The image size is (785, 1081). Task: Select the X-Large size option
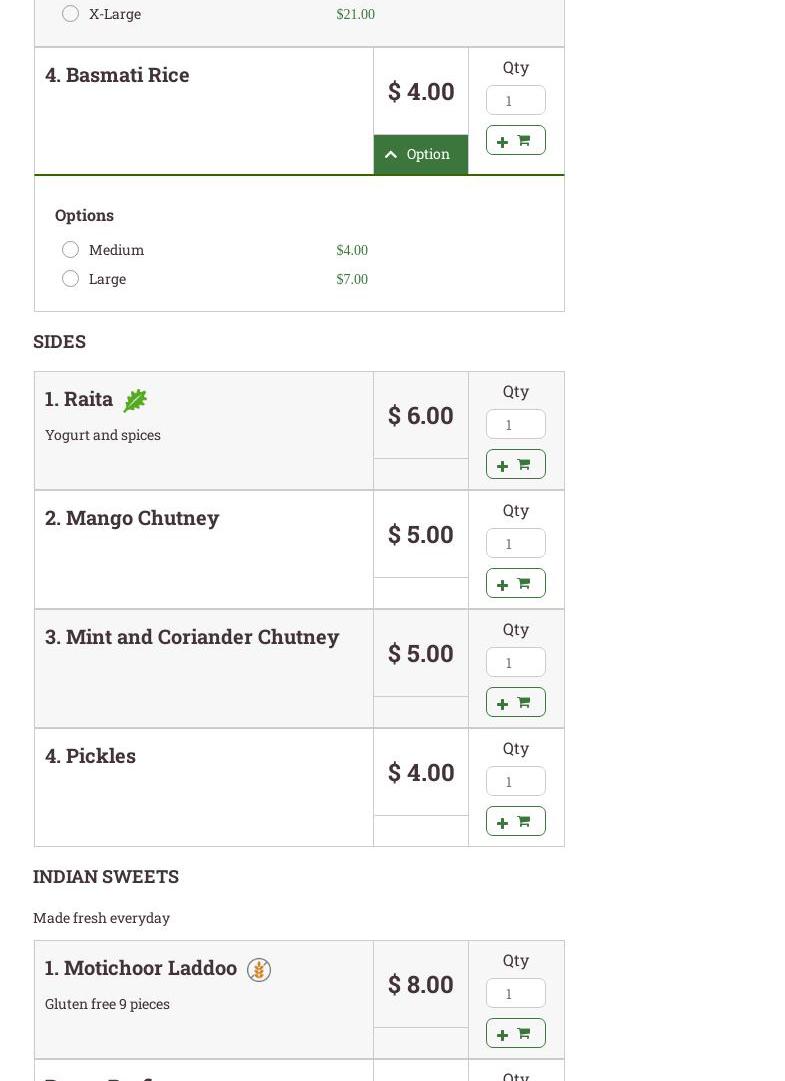(70, 14)
